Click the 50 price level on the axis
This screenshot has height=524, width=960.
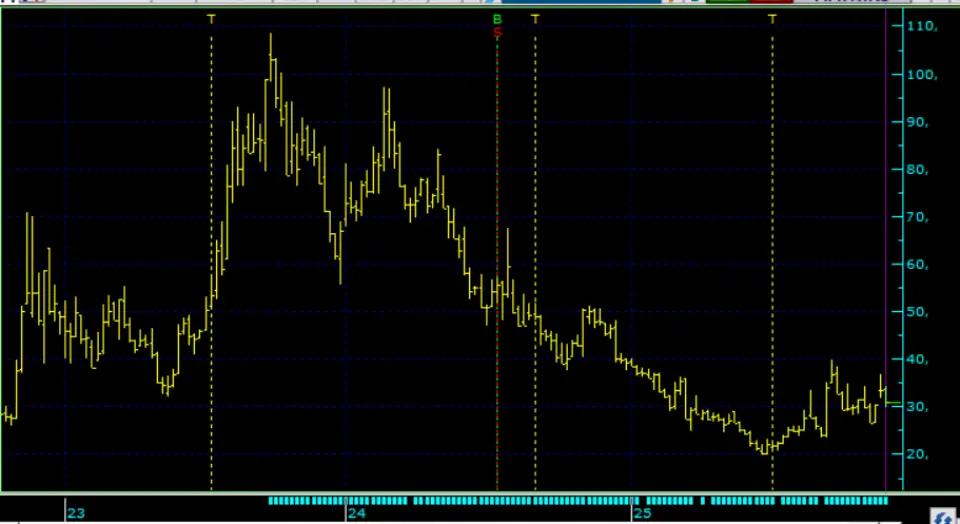pos(919,312)
